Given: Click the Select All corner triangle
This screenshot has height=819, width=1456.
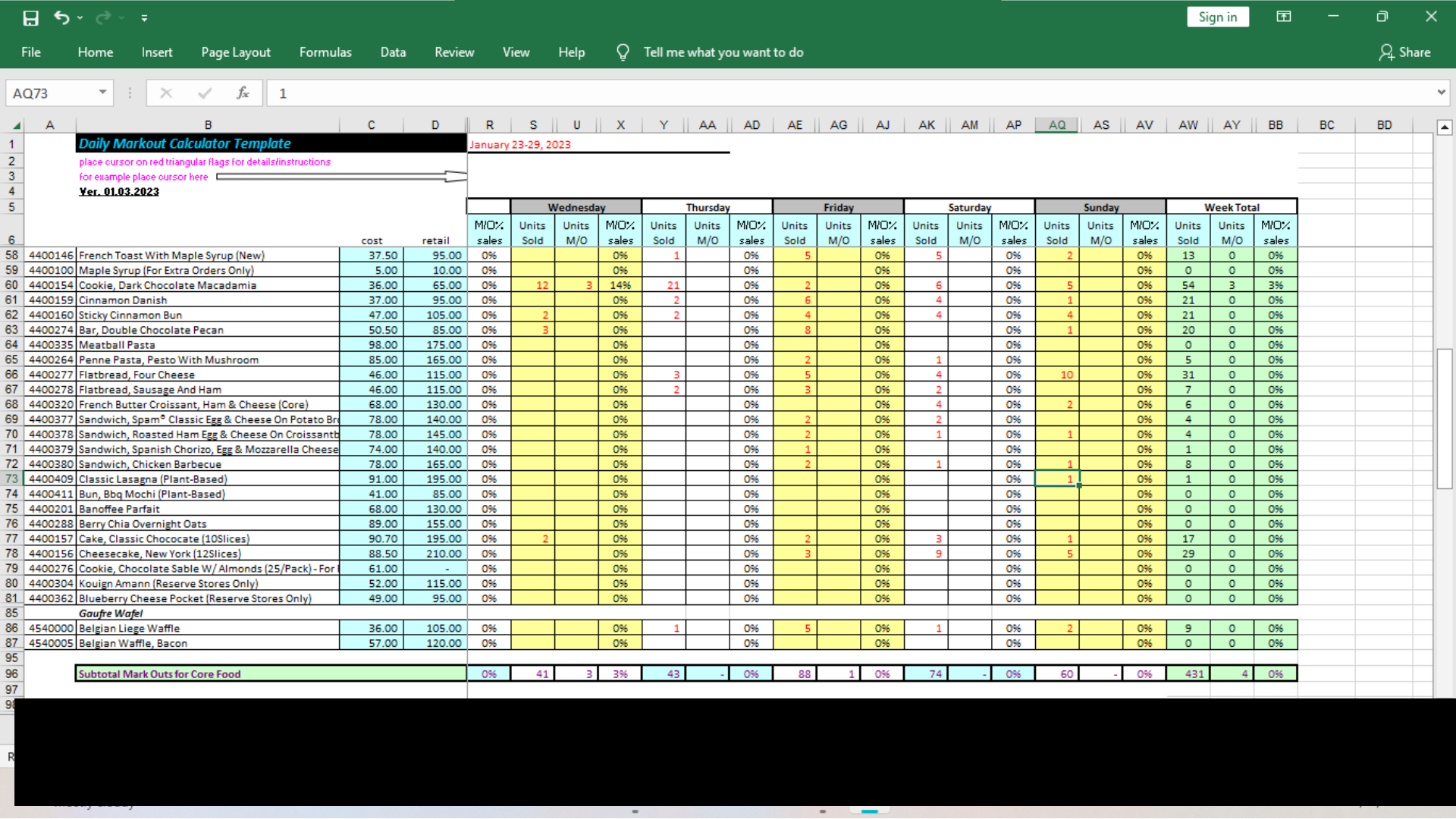Looking at the screenshot, I should pyautogui.click(x=16, y=125).
